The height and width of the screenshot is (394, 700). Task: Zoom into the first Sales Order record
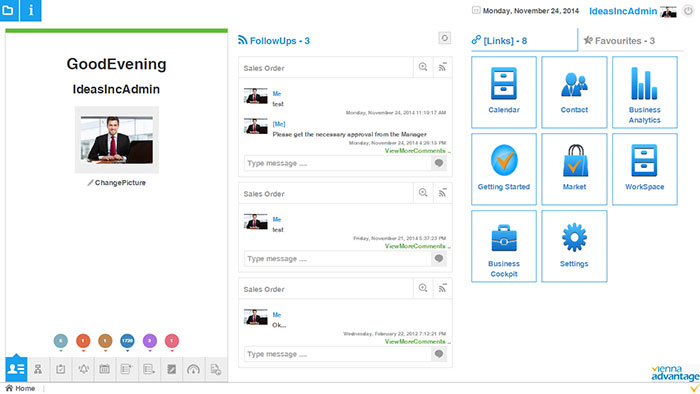423,67
